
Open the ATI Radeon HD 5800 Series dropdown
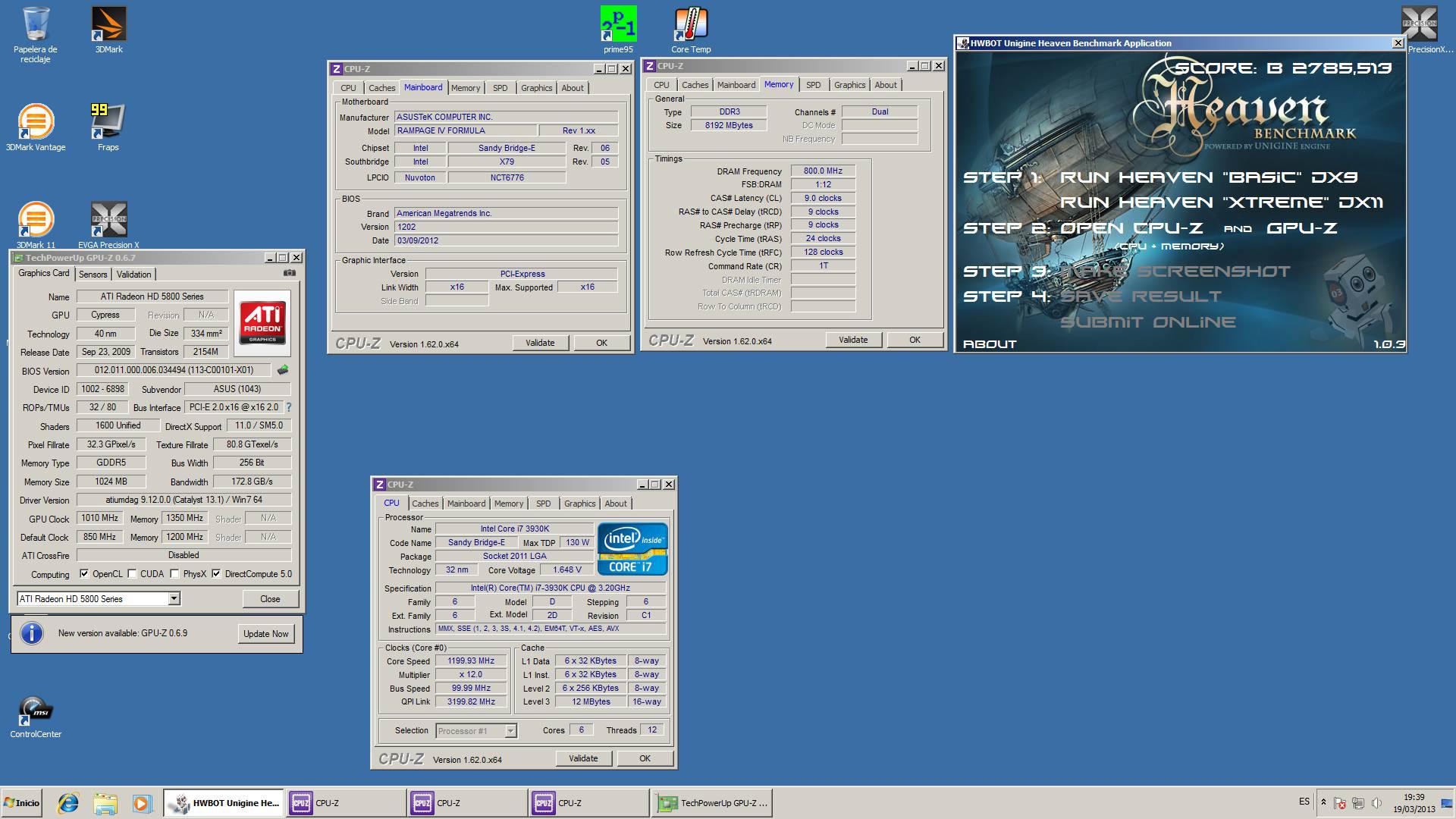(174, 599)
